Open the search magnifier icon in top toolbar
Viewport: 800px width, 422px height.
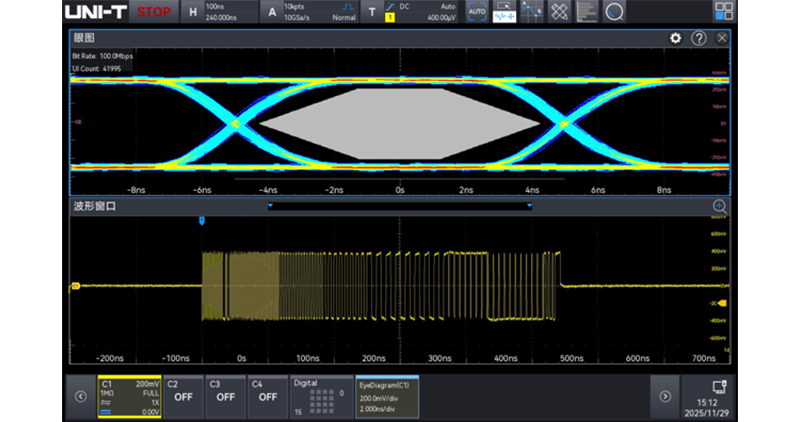pyautogui.click(x=612, y=12)
